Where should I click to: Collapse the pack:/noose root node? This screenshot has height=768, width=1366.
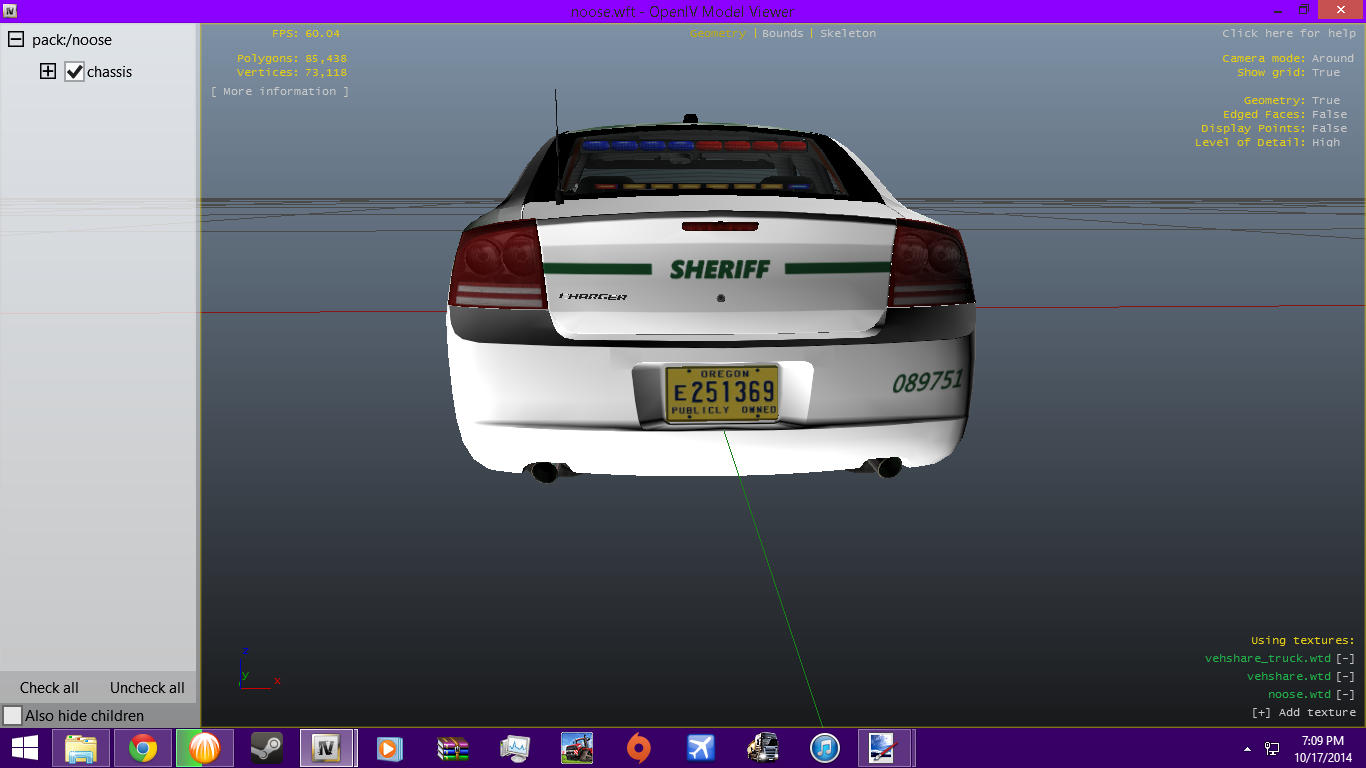click(16, 40)
